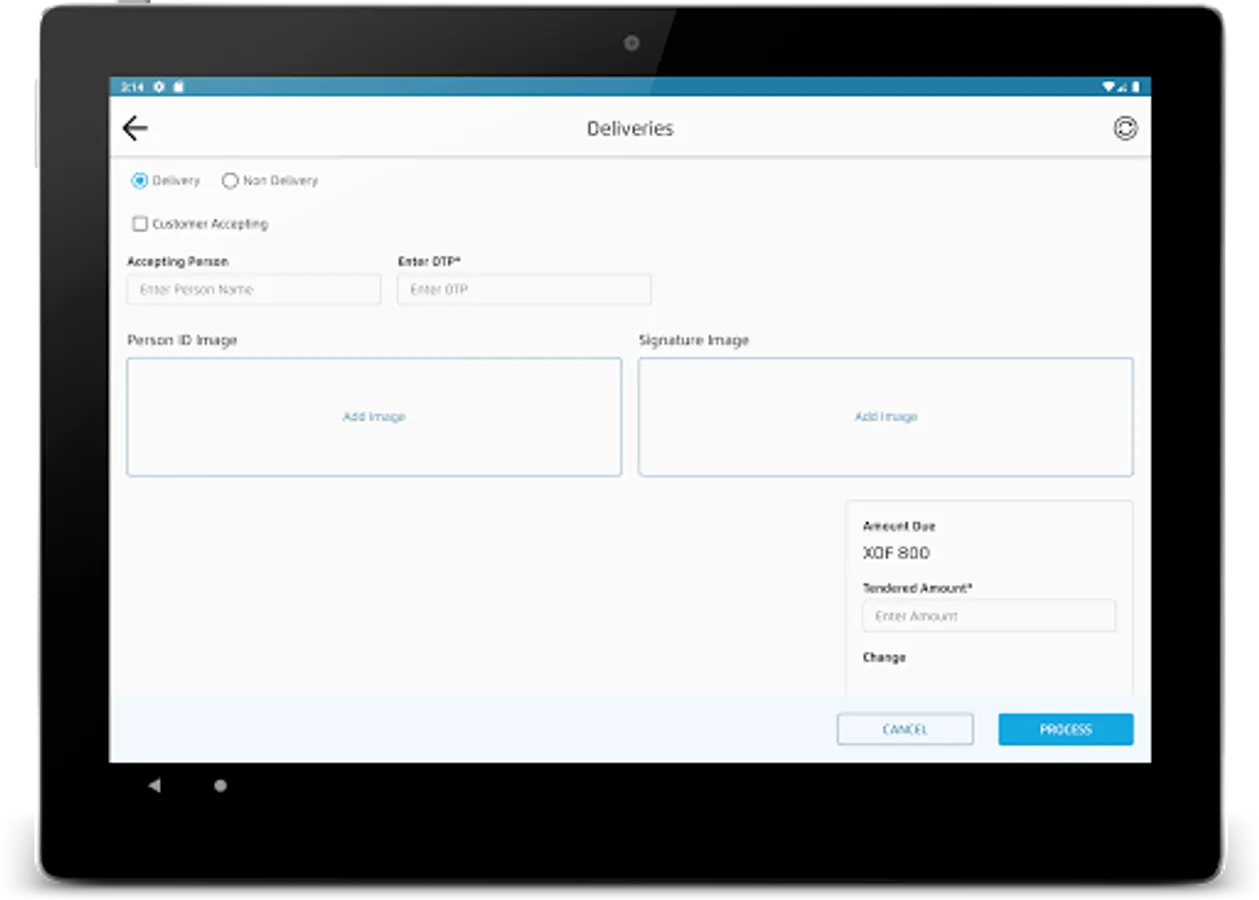Click the Tendered Amount input field
The image size is (1259, 900).
[989, 616]
